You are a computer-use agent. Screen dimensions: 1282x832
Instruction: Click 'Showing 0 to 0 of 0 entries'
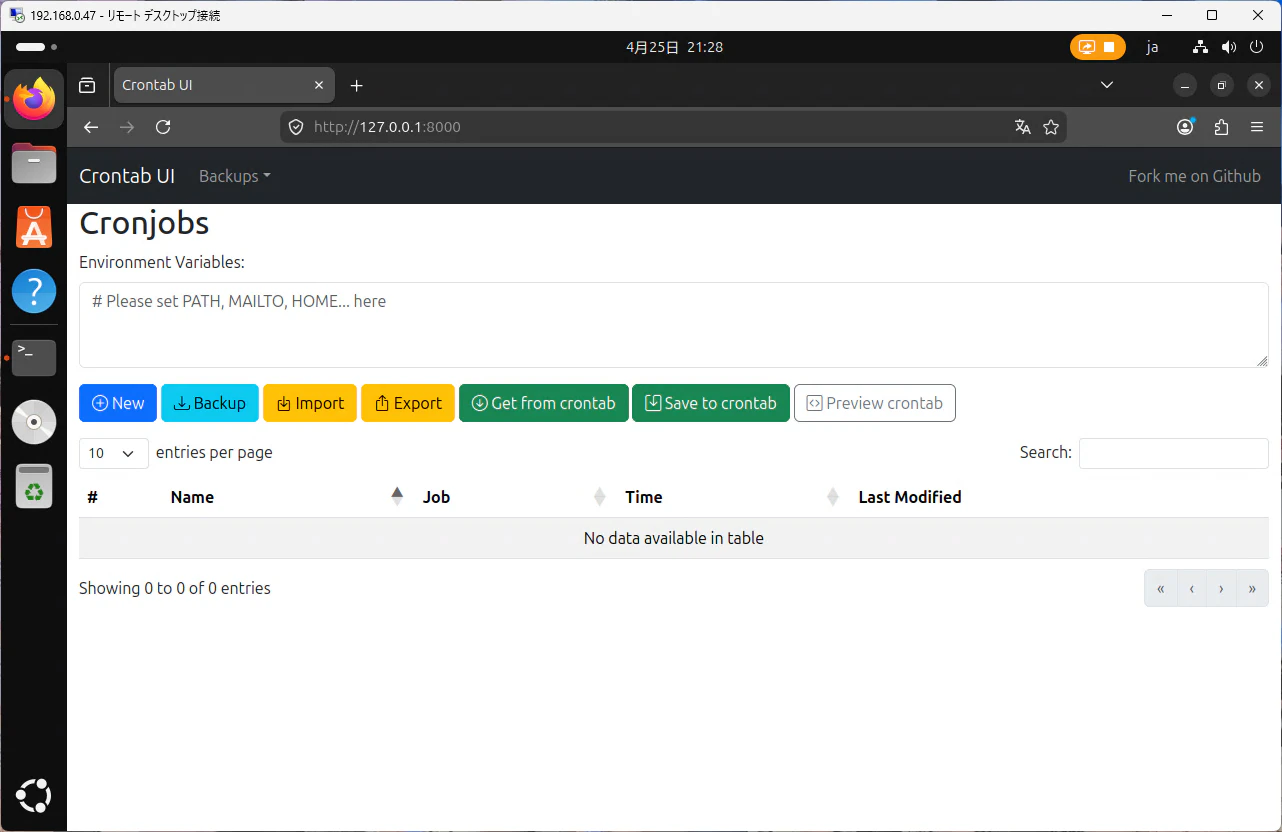[x=175, y=588]
